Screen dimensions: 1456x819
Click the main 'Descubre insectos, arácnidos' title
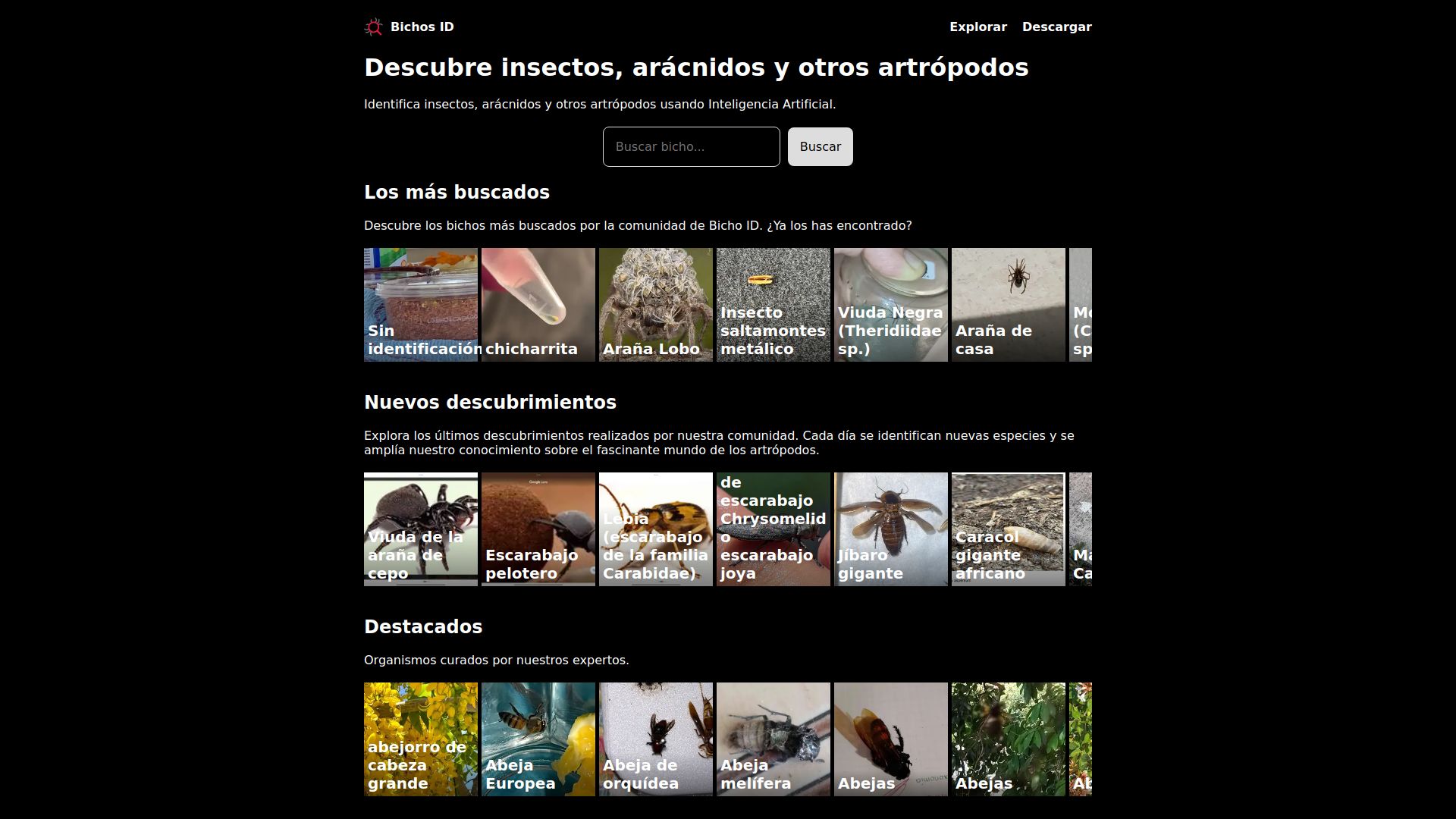696,67
